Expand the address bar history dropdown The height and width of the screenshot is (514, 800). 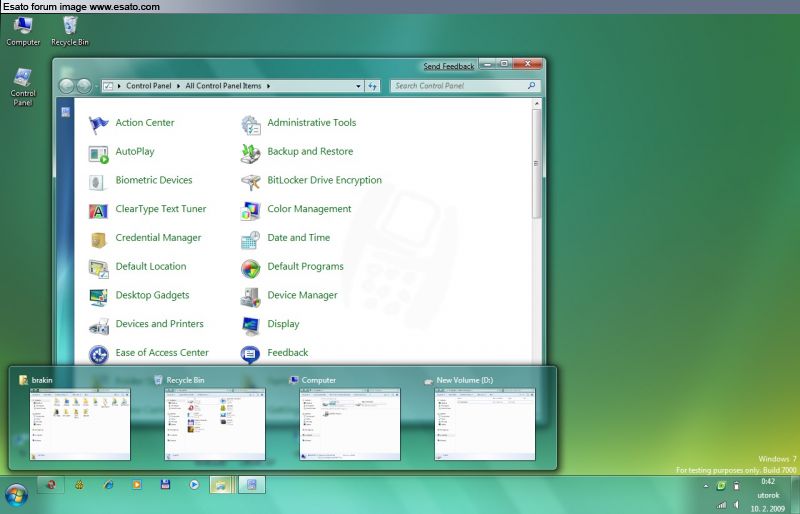(359, 87)
